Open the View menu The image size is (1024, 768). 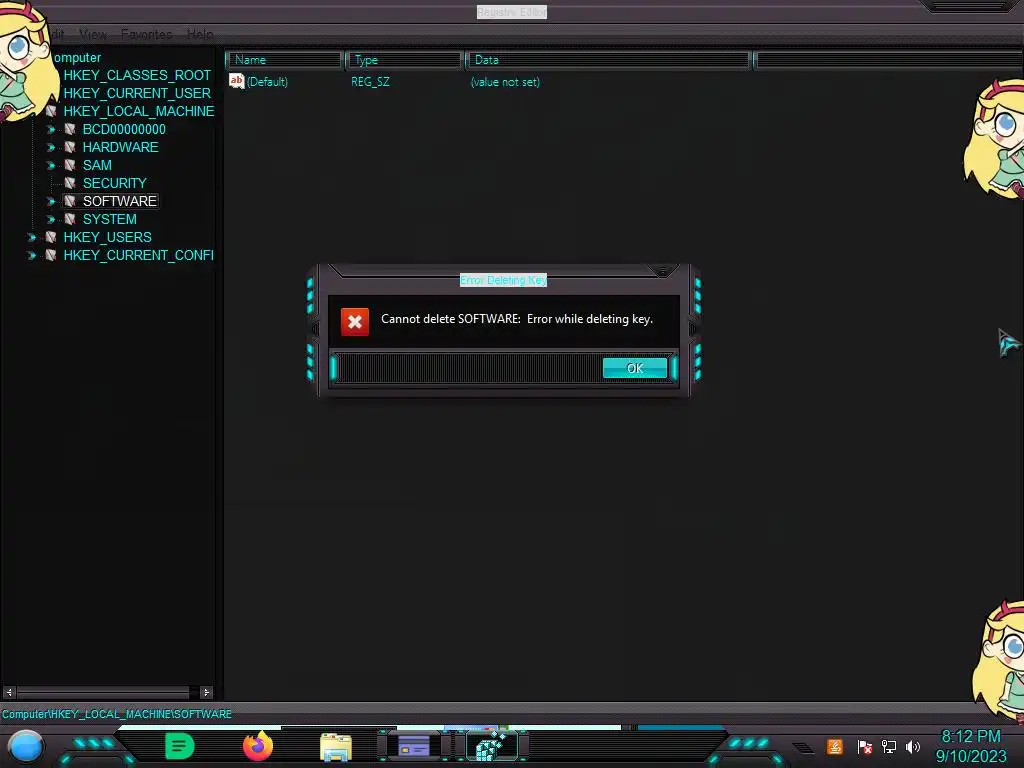[x=93, y=34]
